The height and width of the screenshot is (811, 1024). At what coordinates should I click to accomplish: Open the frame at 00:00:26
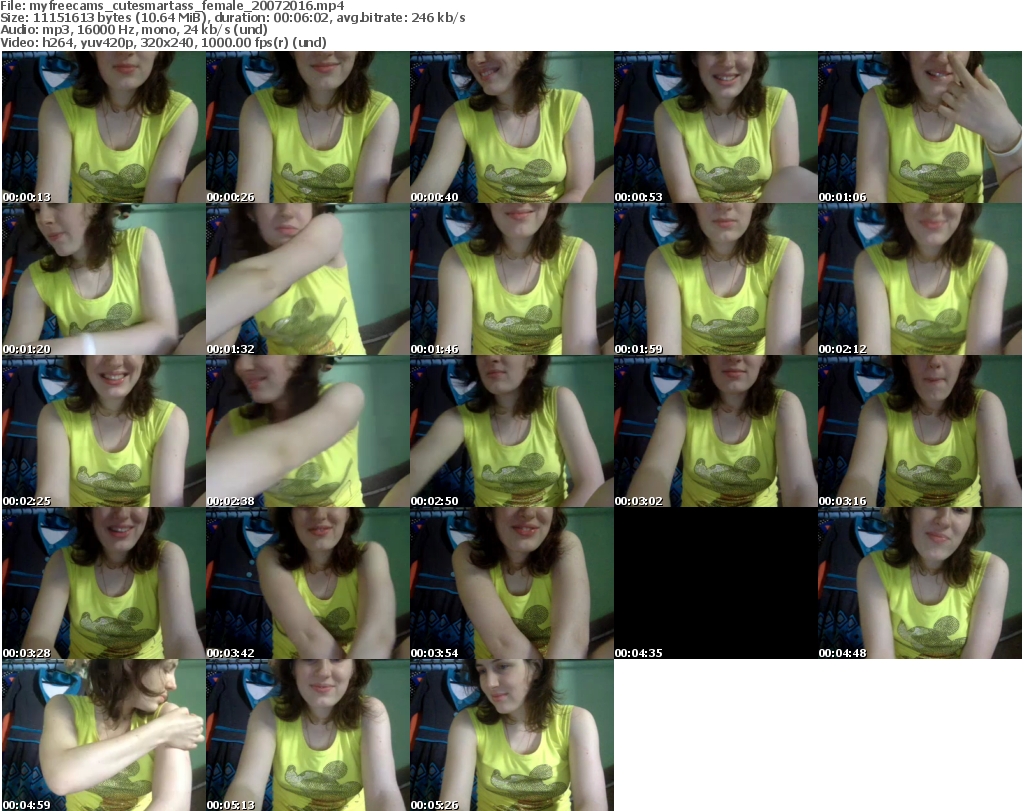point(308,127)
